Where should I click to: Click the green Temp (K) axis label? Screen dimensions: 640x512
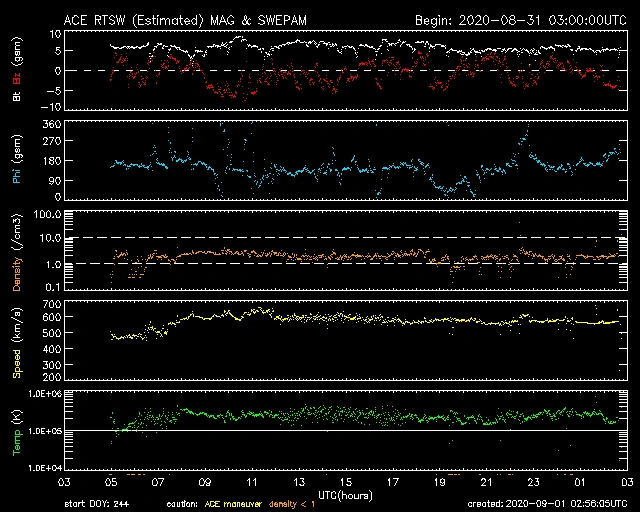[x=17, y=429]
